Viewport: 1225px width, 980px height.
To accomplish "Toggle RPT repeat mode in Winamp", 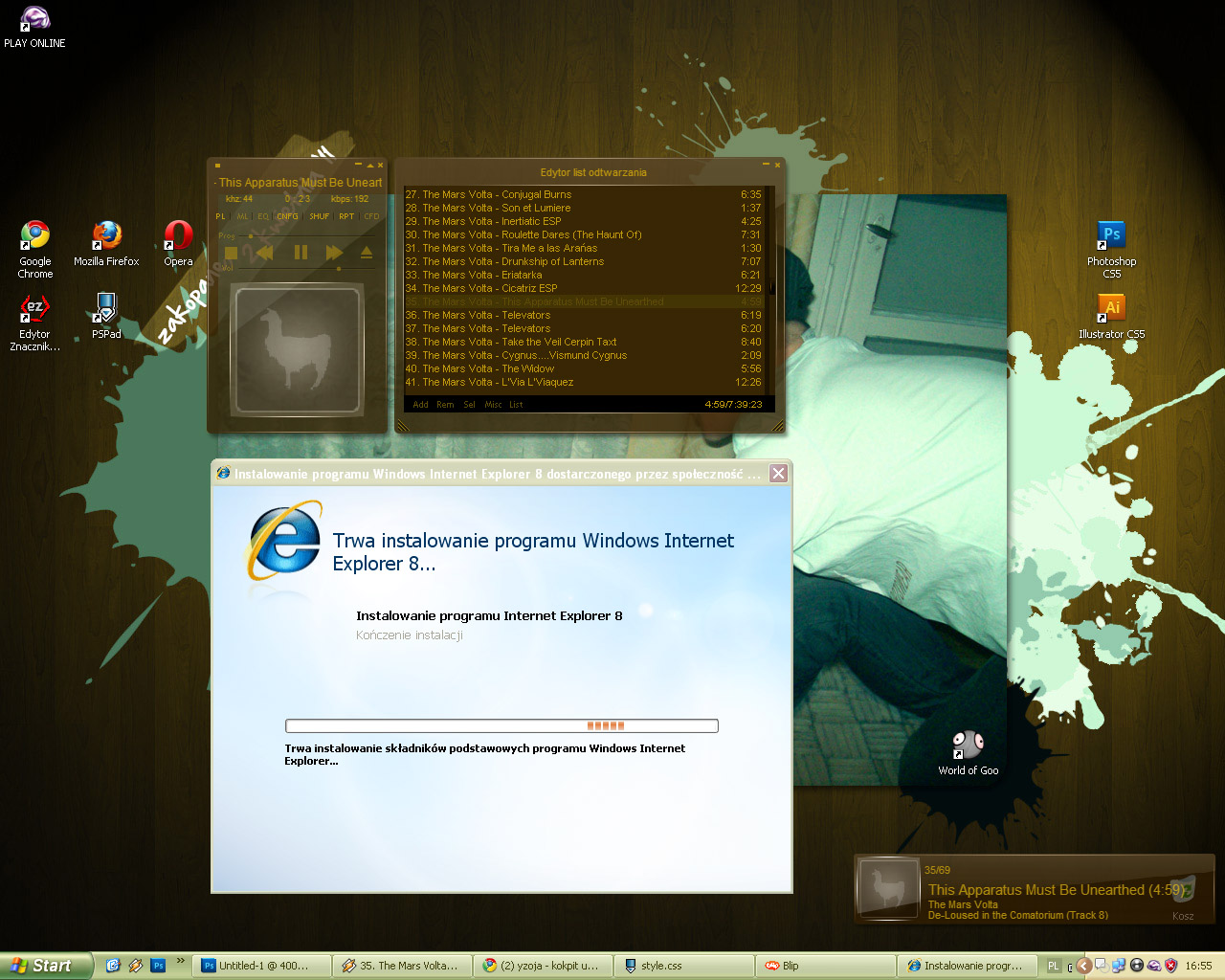I will point(346,216).
